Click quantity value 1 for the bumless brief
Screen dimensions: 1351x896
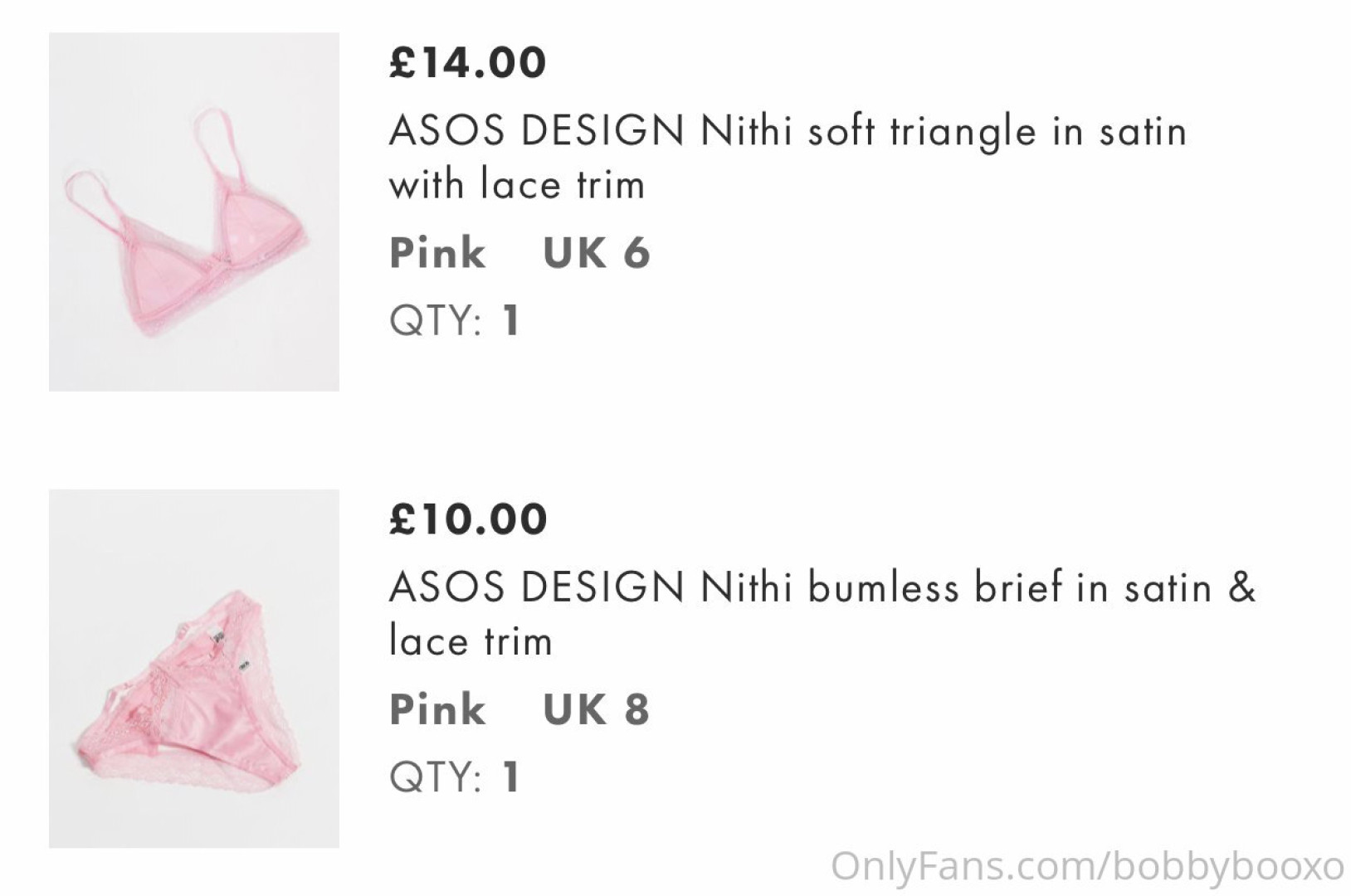point(511,777)
